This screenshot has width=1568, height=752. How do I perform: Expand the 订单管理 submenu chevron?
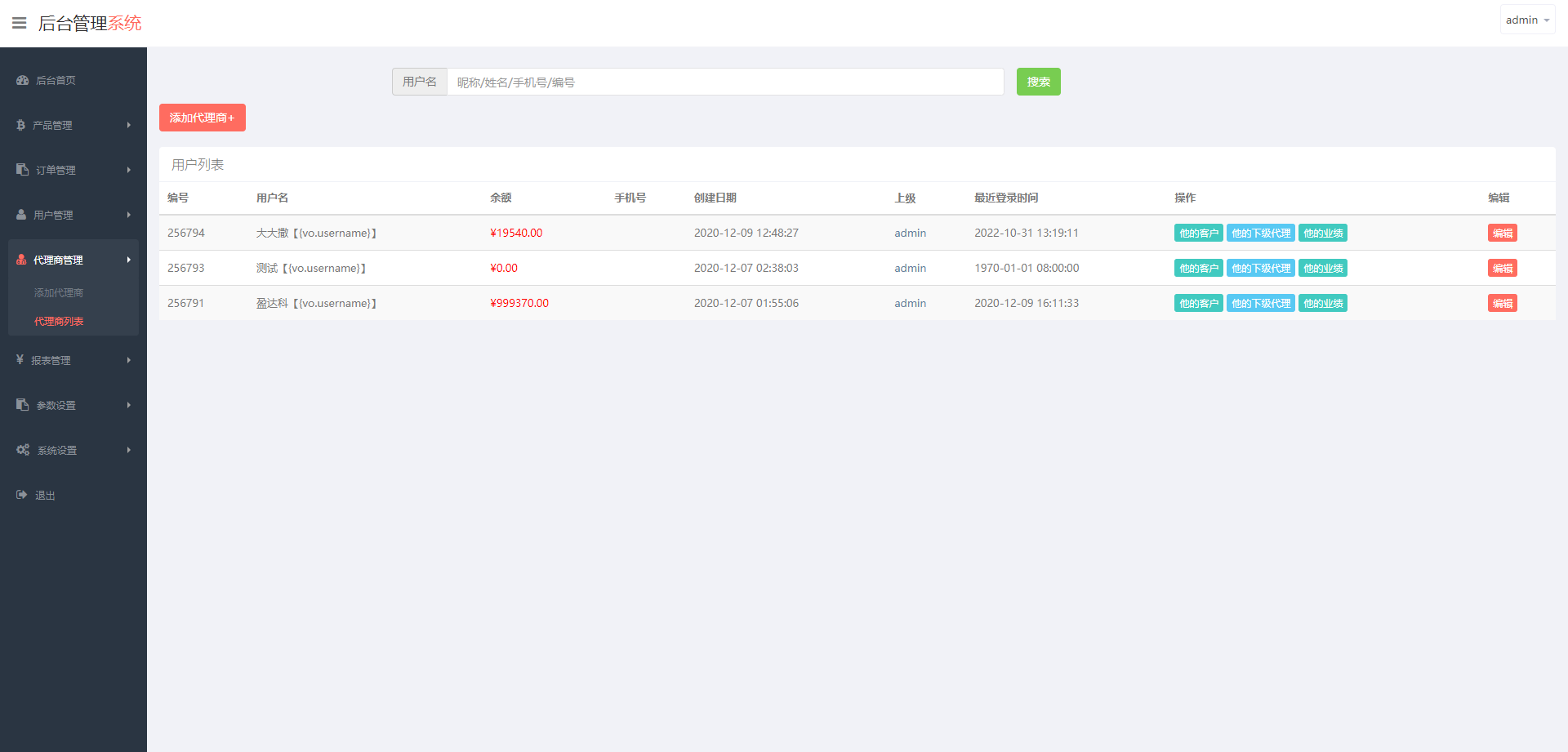(127, 169)
